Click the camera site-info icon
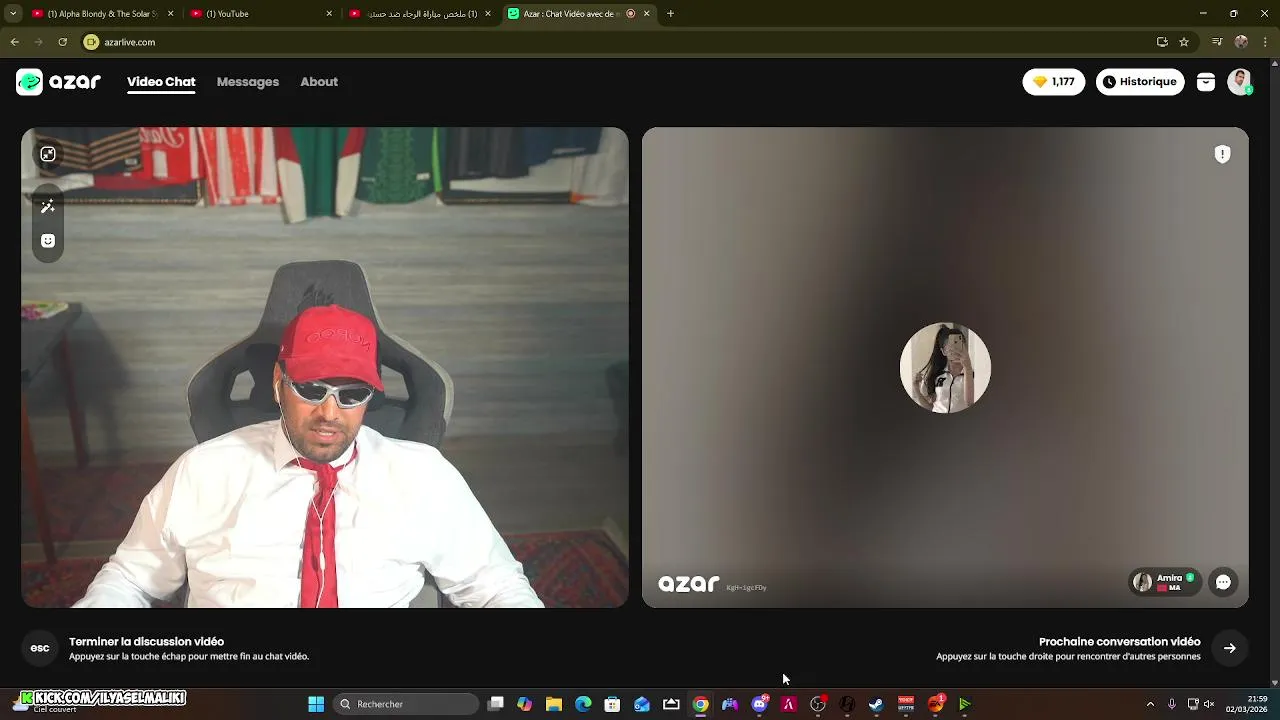This screenshot has width=1280, height=720. tap(92, 42)
